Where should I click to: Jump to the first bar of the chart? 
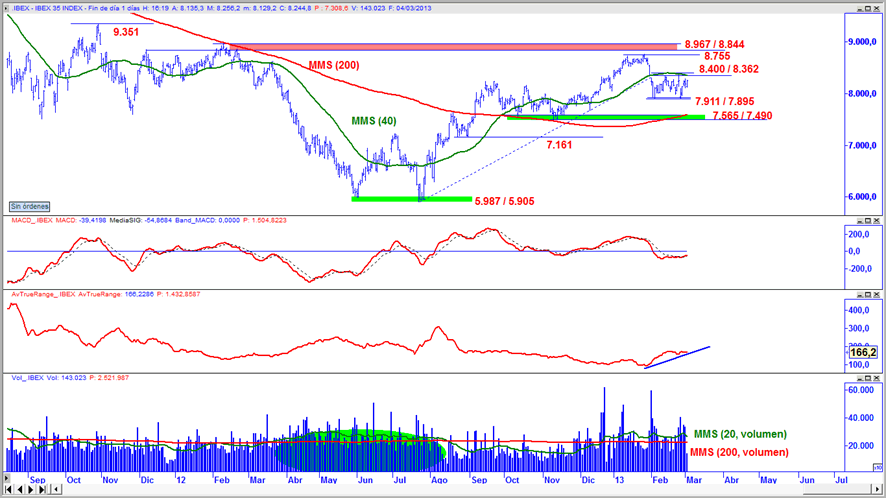8,489
